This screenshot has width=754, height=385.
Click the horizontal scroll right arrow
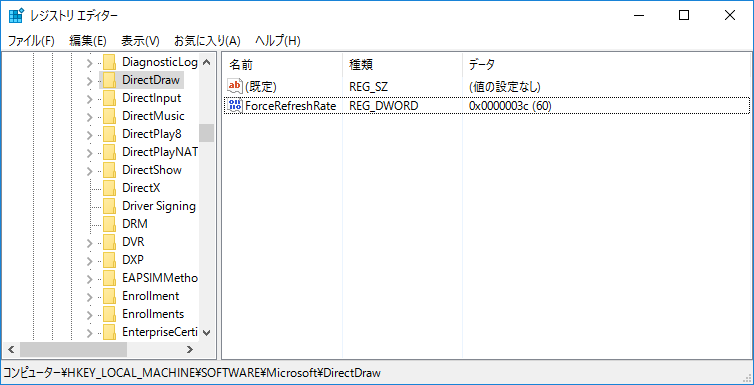pos(190,349)
